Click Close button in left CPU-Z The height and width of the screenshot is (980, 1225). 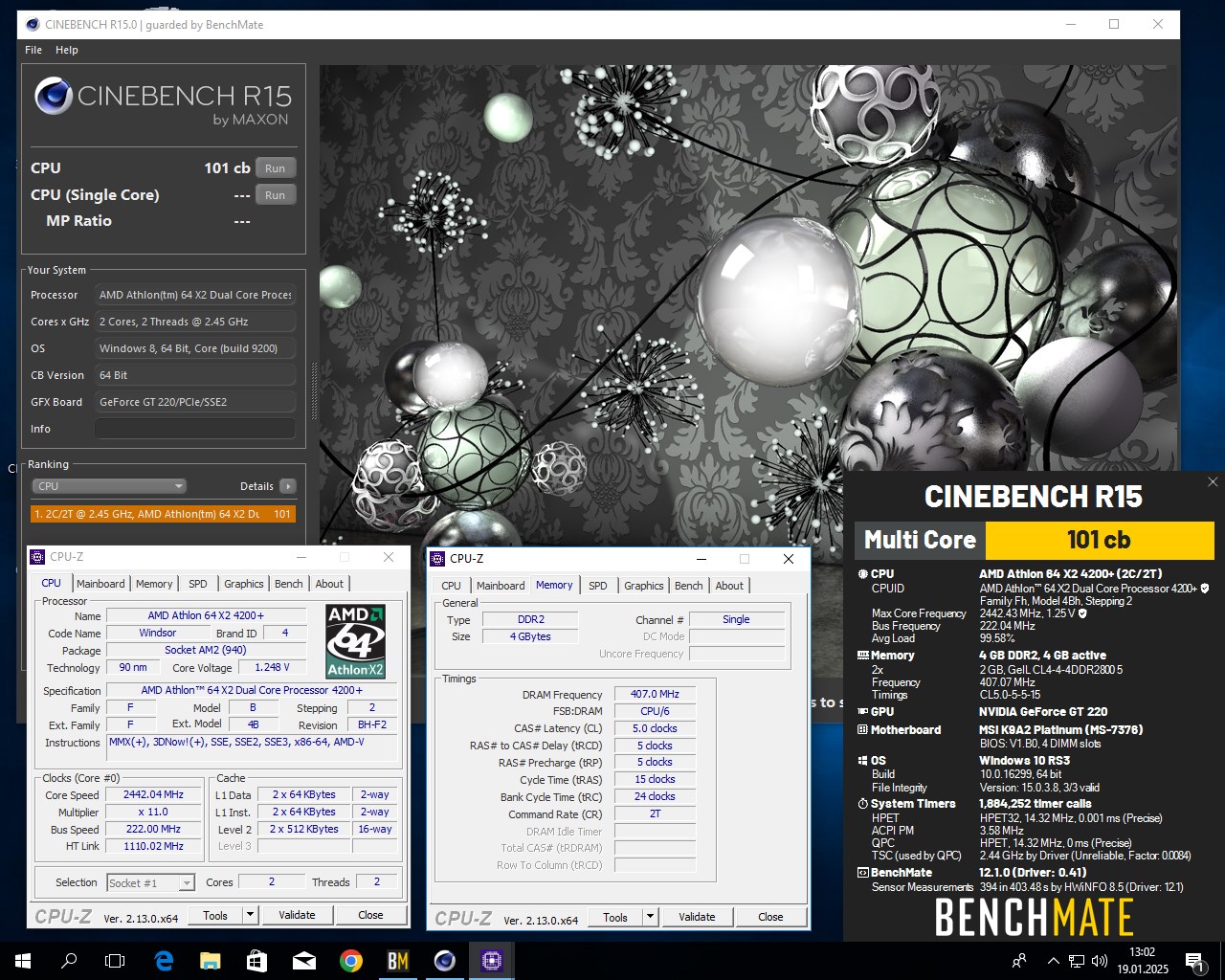370,915
